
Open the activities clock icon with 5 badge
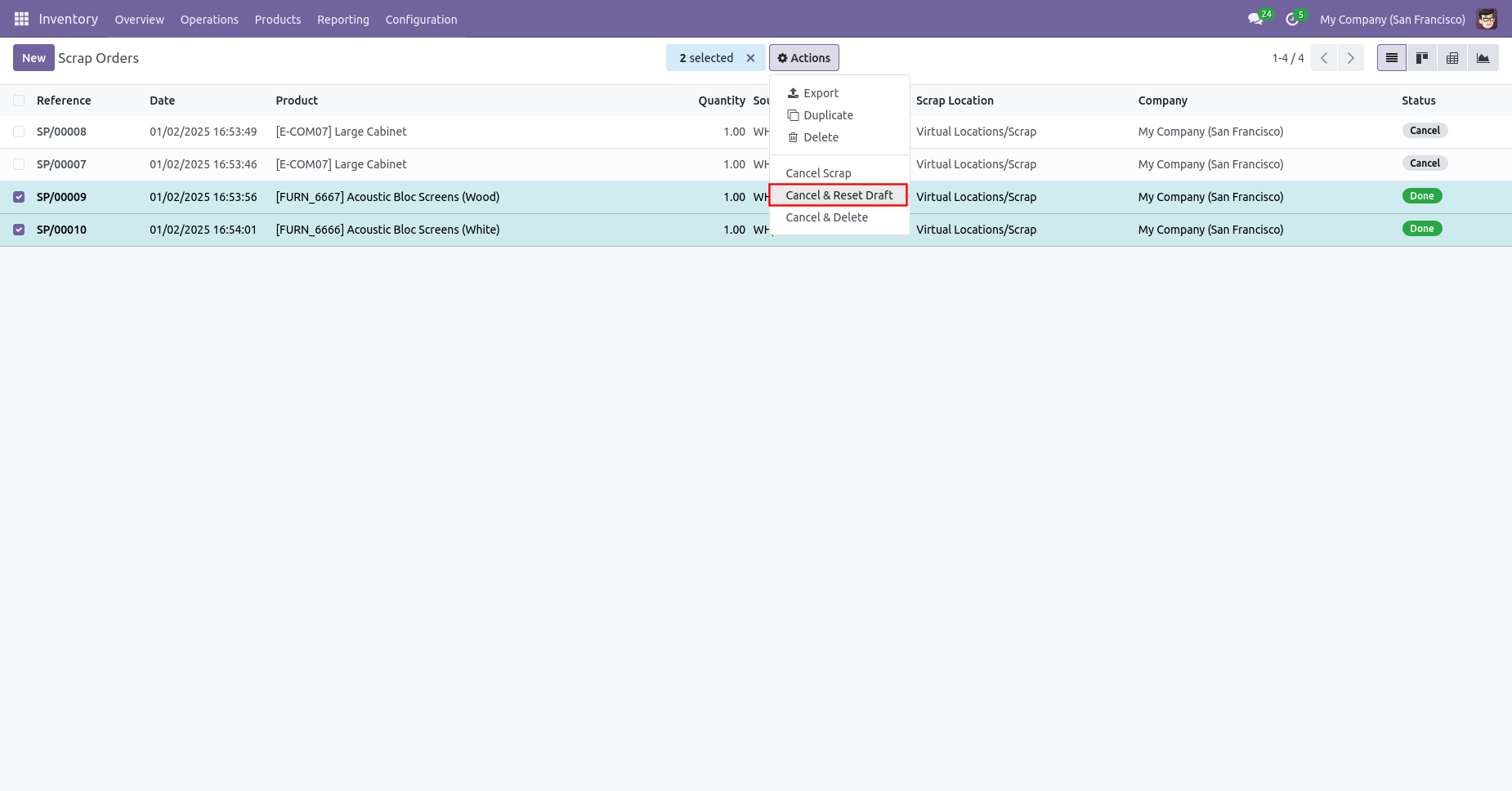[x=1295, y=18]
